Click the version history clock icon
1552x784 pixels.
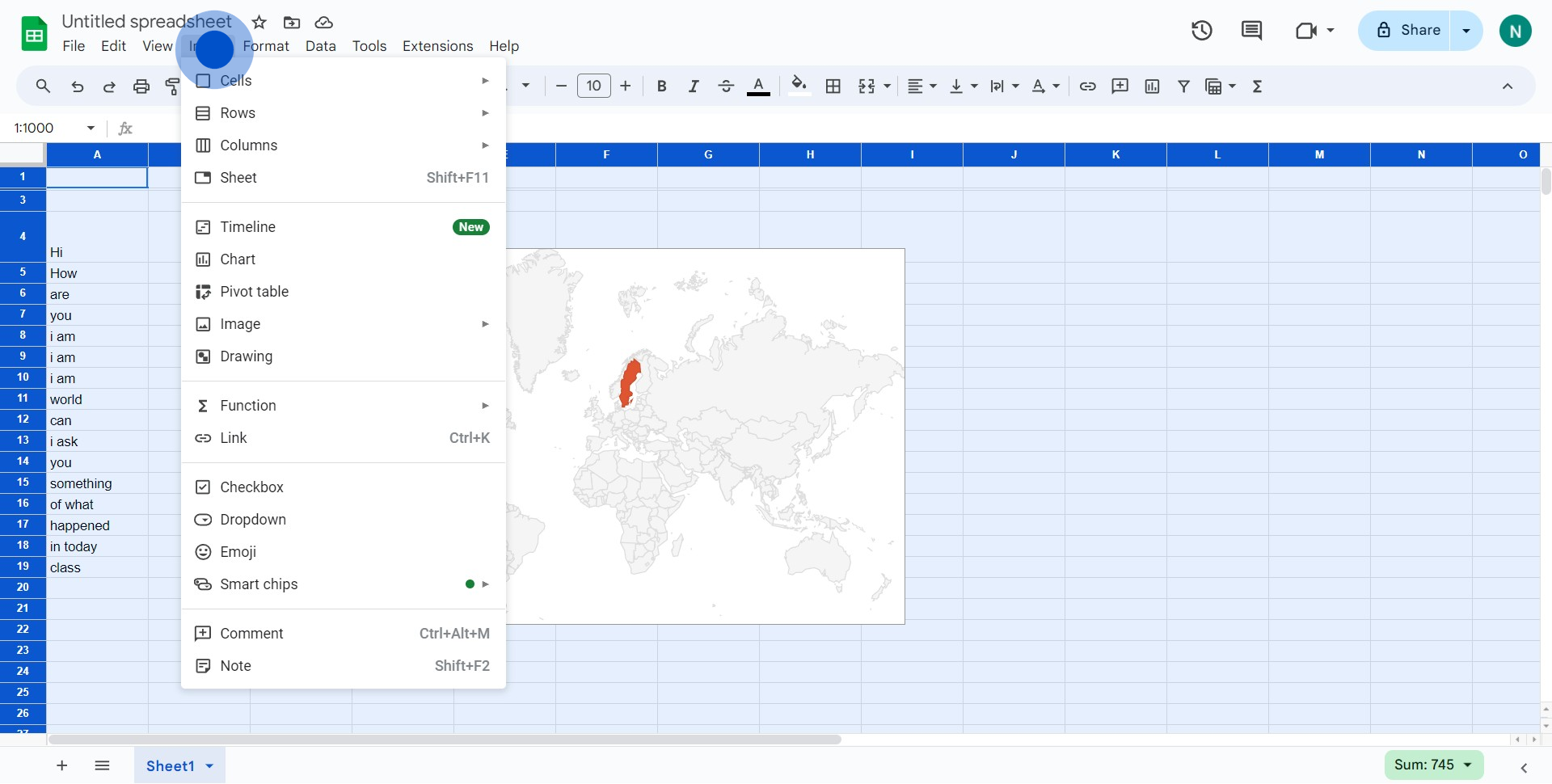click(x=1201, y=31)
